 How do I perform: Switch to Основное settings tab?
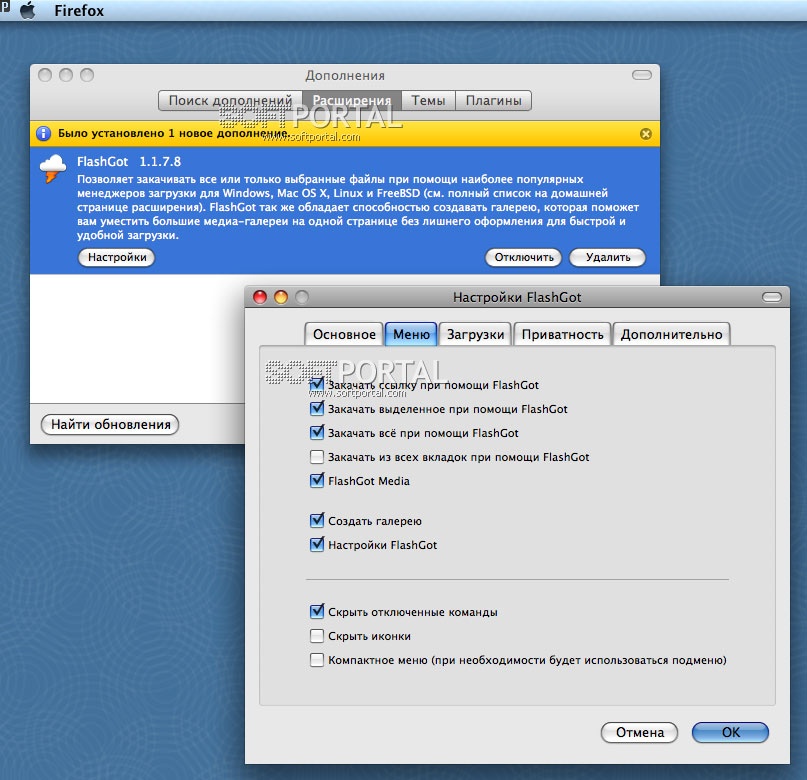[344, 334]
